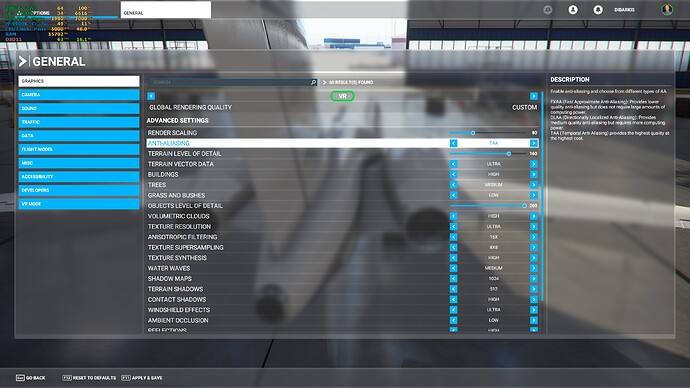Increase Volumetric Clouds setting
The height and width of the screenshot is (388, 690).
coord(534,216)
